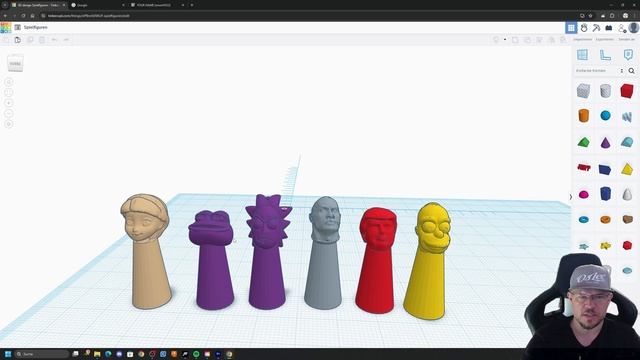Click the Senden an button
The image size is (640, 360).
click(x=627, y=40)
